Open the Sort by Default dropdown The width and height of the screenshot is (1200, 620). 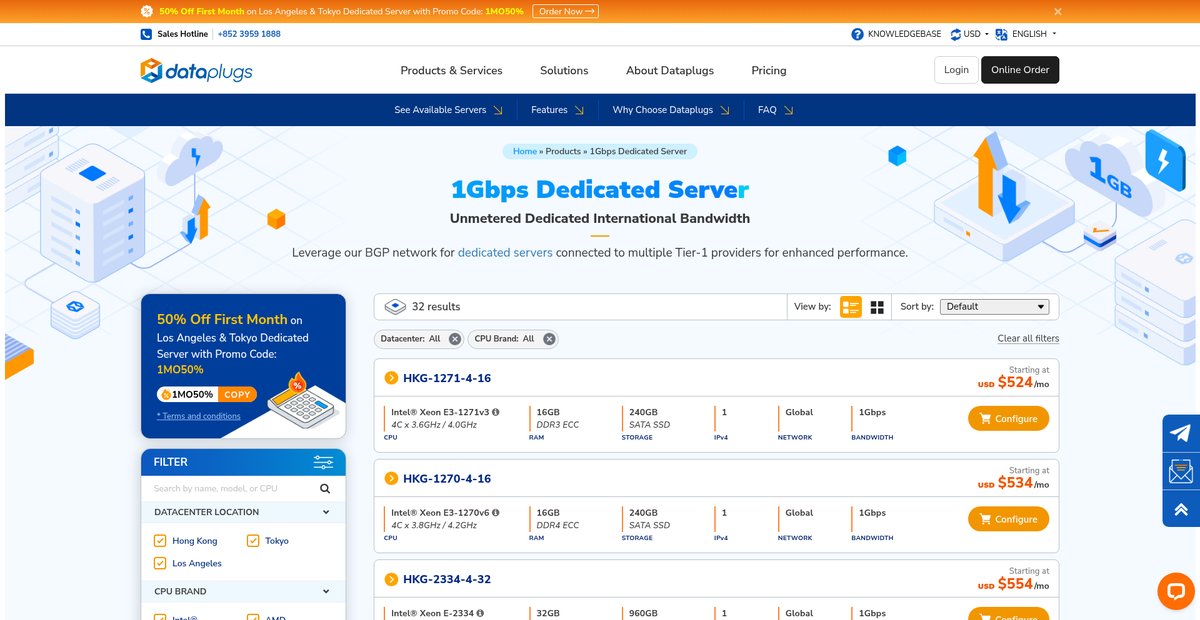994,307
